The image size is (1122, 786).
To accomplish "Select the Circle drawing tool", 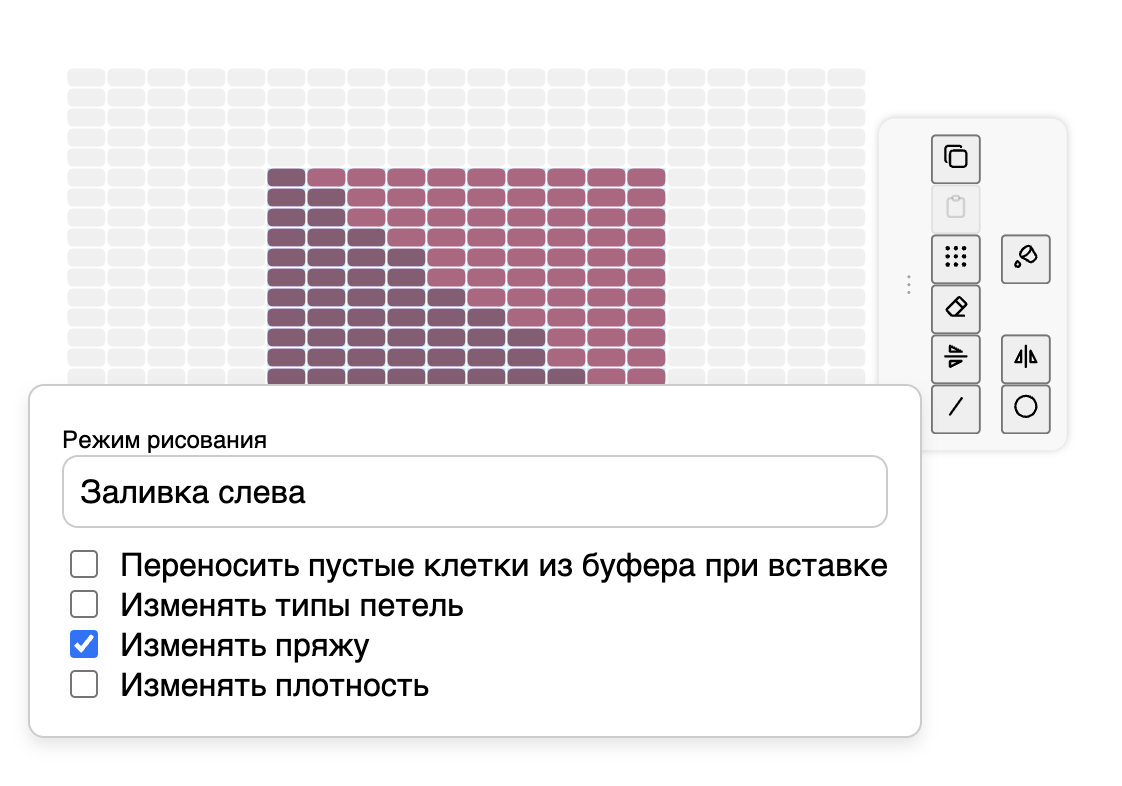I will (1025, 408).
